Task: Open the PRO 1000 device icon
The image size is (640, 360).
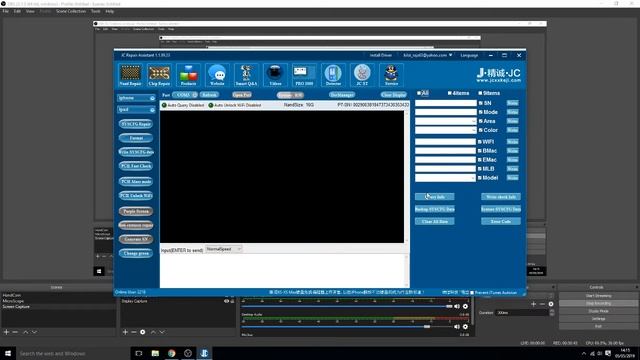Action: tap(304, 75)
